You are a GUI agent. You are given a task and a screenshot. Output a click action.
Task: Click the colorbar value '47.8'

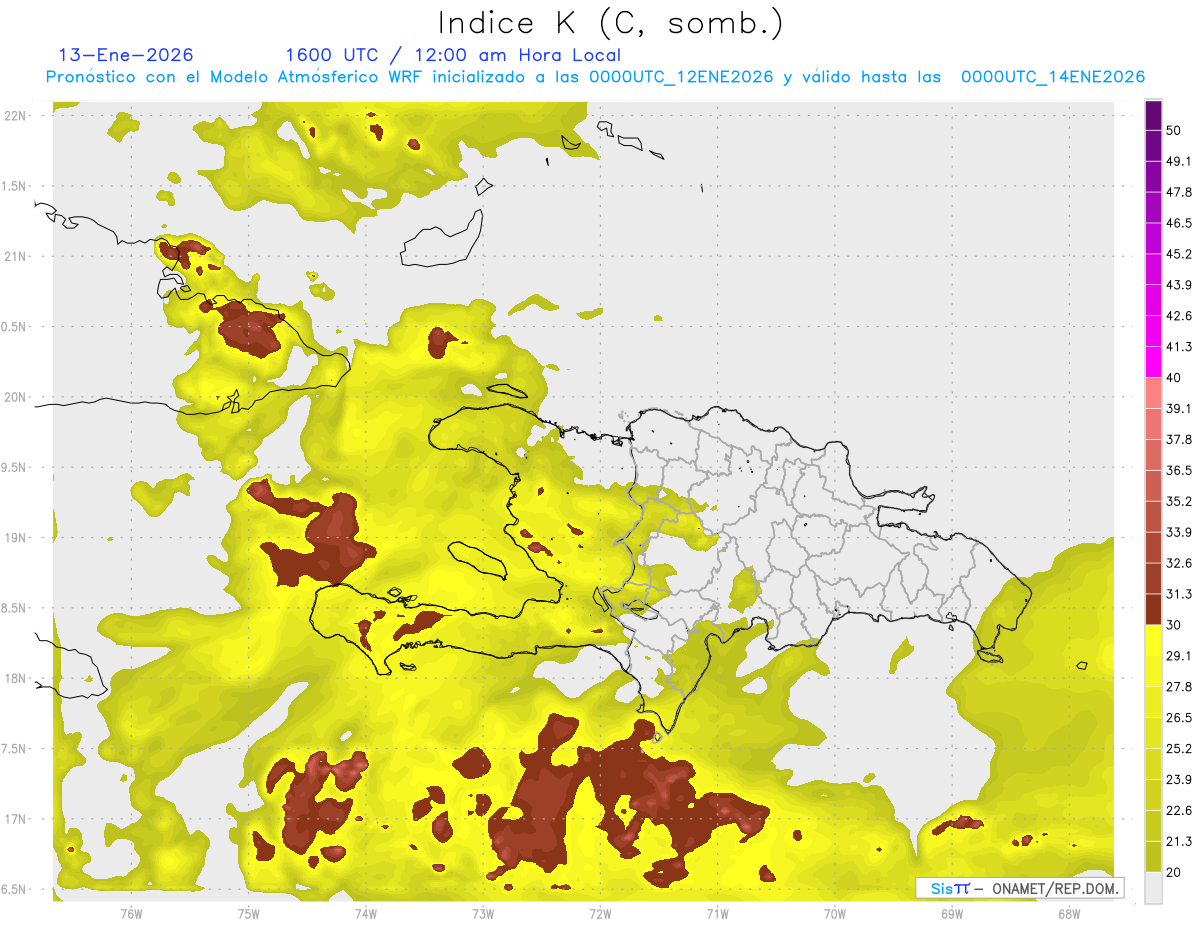click(1179, 192)
